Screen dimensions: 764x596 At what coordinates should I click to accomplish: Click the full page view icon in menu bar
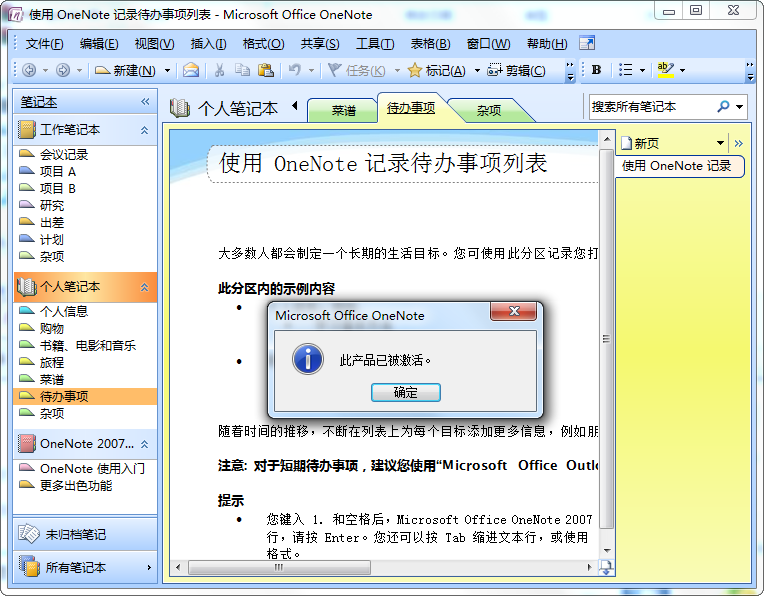(x=587, y=43)
